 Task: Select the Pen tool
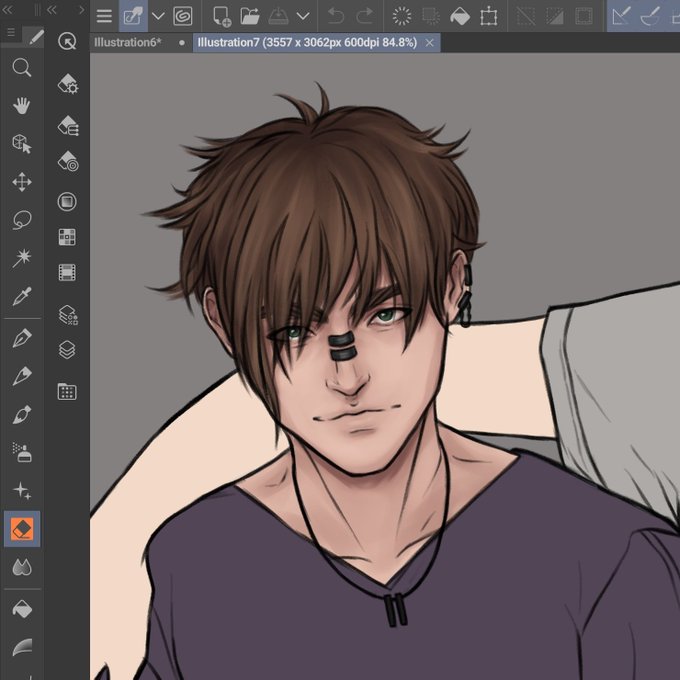coord(22,338)
